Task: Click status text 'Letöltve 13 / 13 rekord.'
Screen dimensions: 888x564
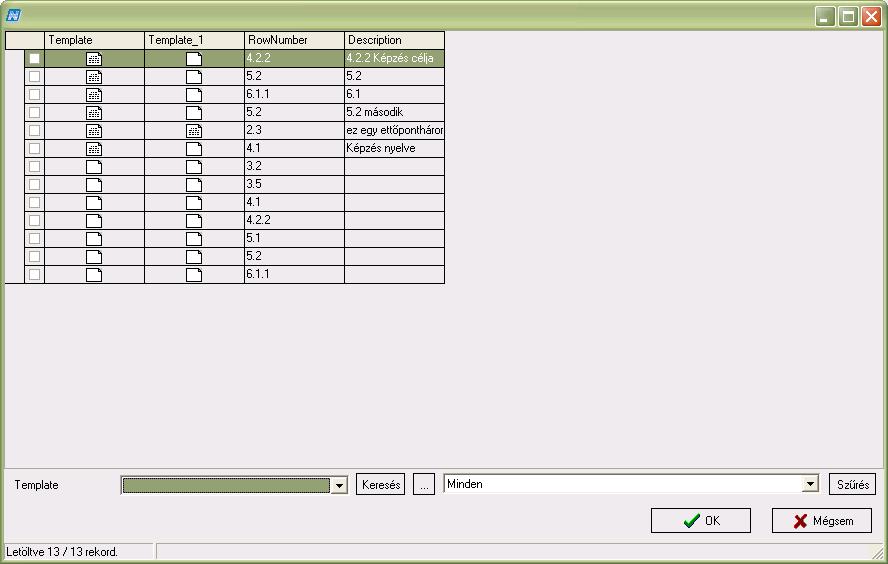Action: [62, 552]
